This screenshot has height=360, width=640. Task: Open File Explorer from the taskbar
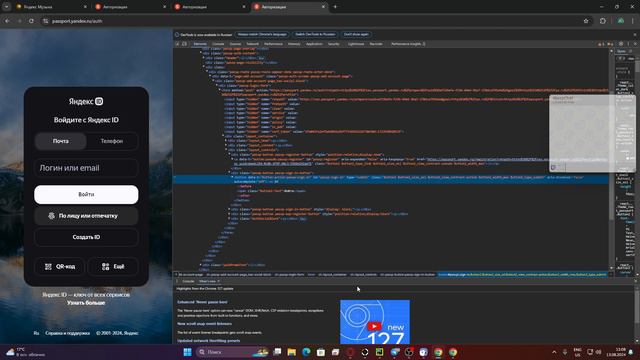(291, 352)
